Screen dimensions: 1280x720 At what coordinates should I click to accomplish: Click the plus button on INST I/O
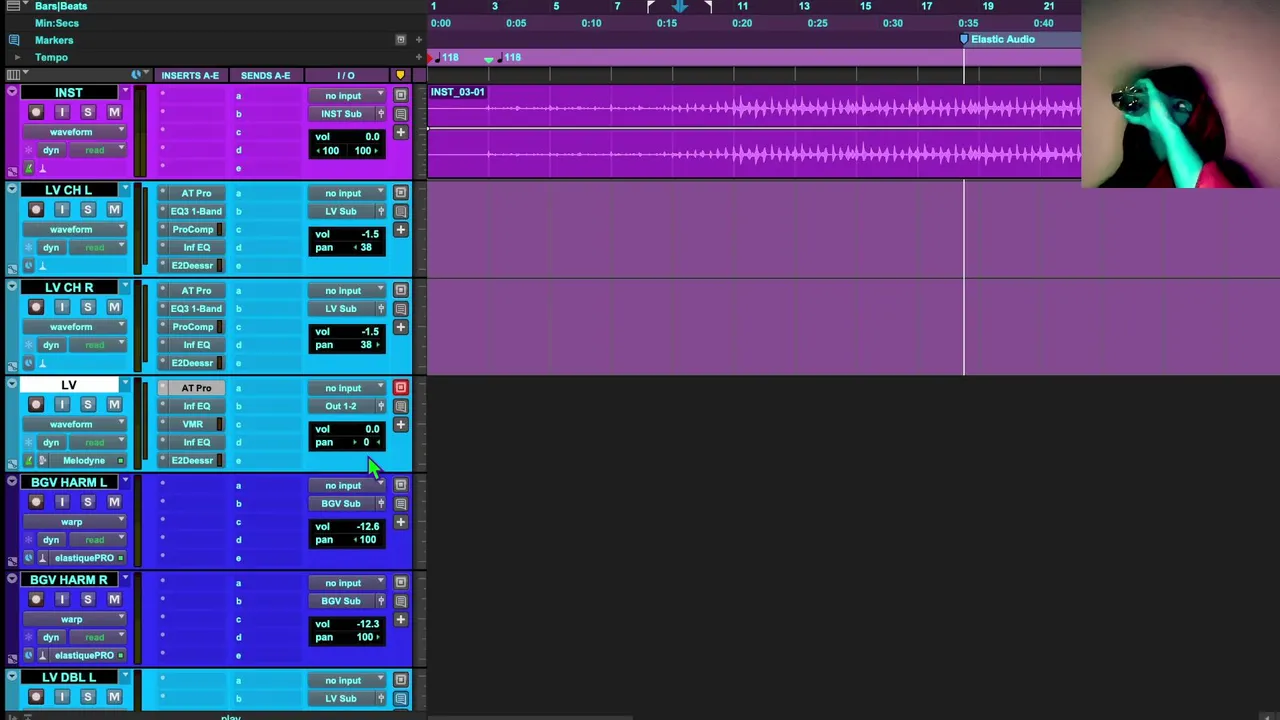click(x=400, y=132)
